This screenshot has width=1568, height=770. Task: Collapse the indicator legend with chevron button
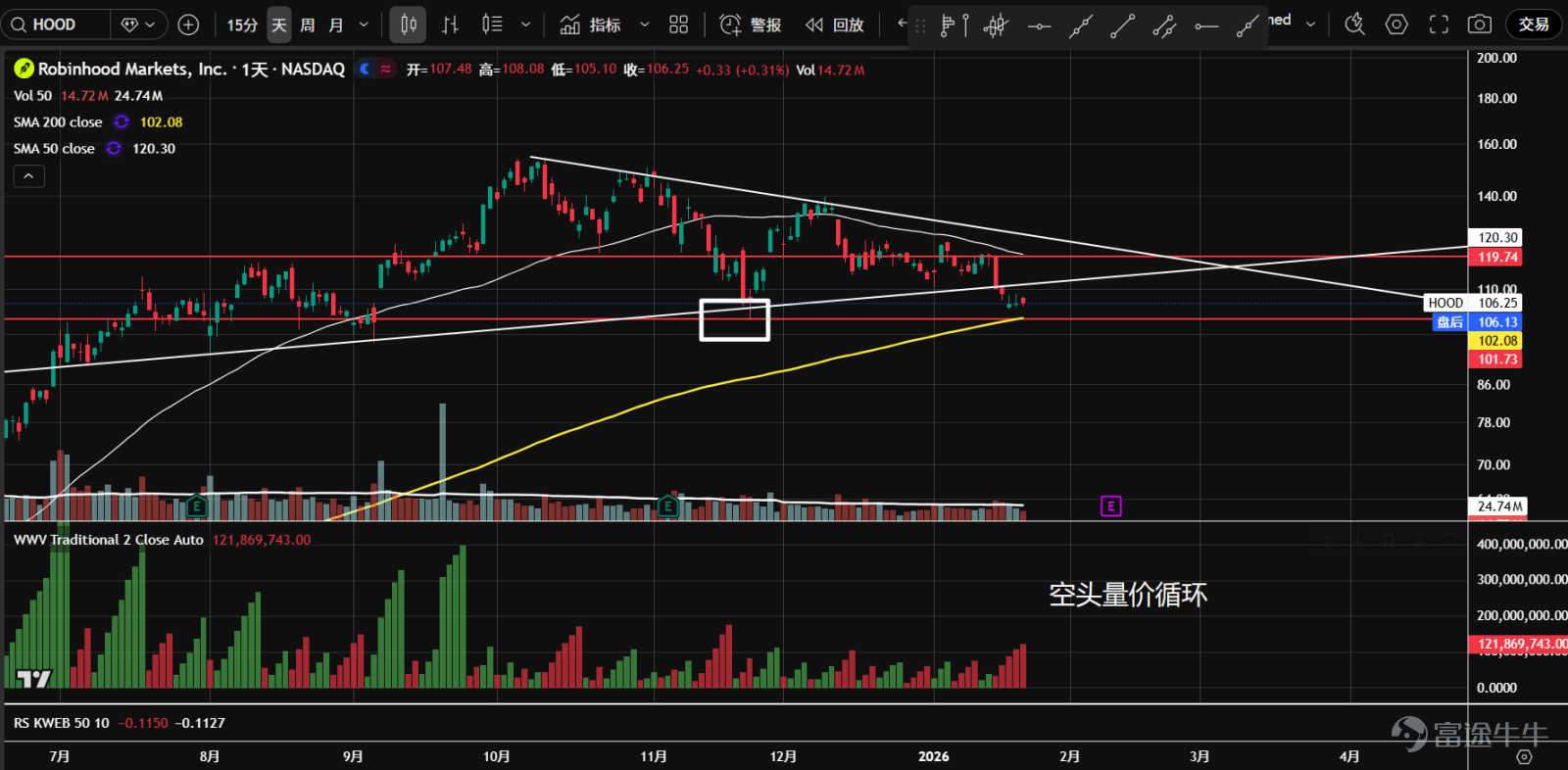point(28,176)
